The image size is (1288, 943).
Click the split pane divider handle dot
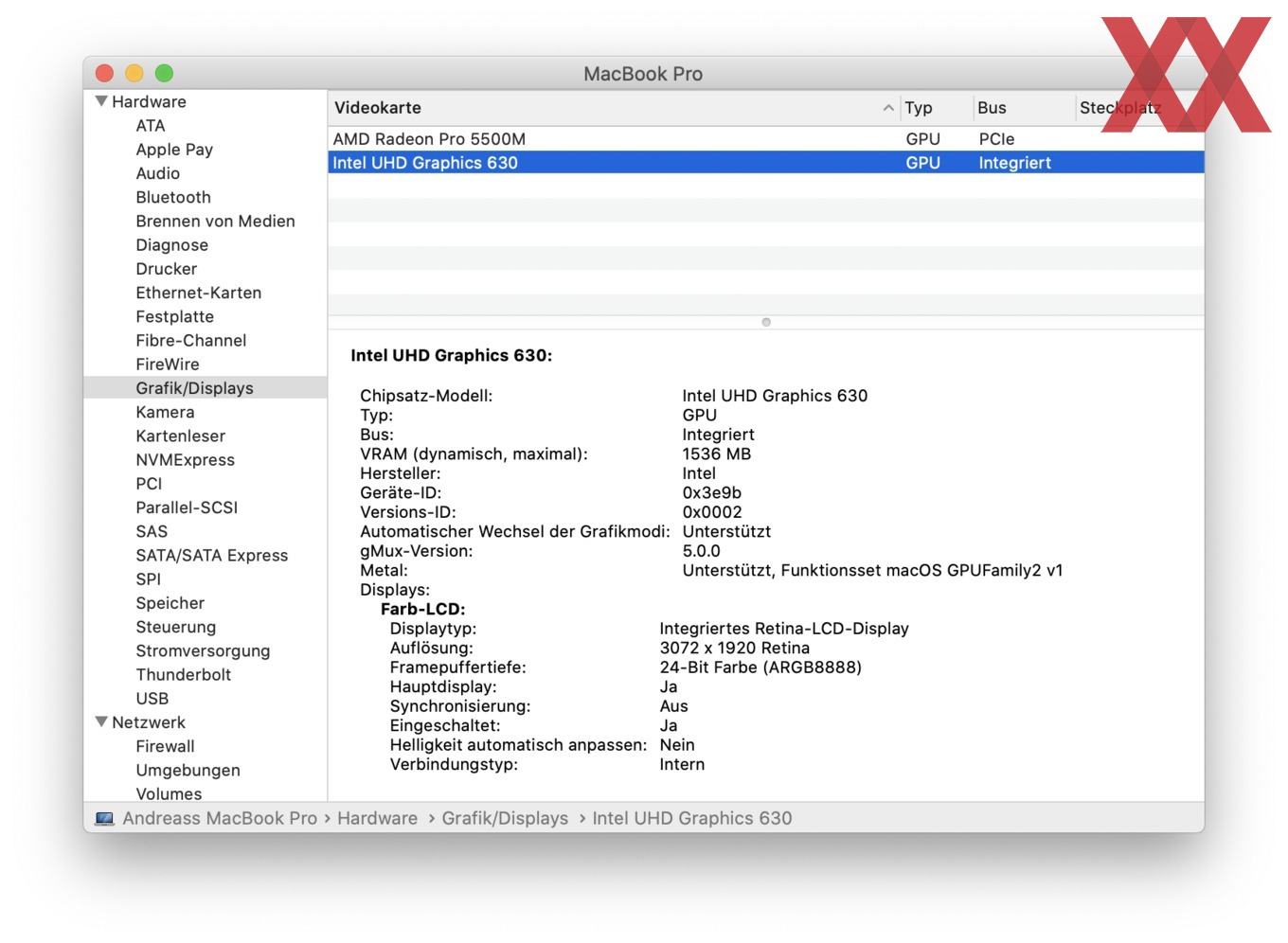click(x=766, y=322)
